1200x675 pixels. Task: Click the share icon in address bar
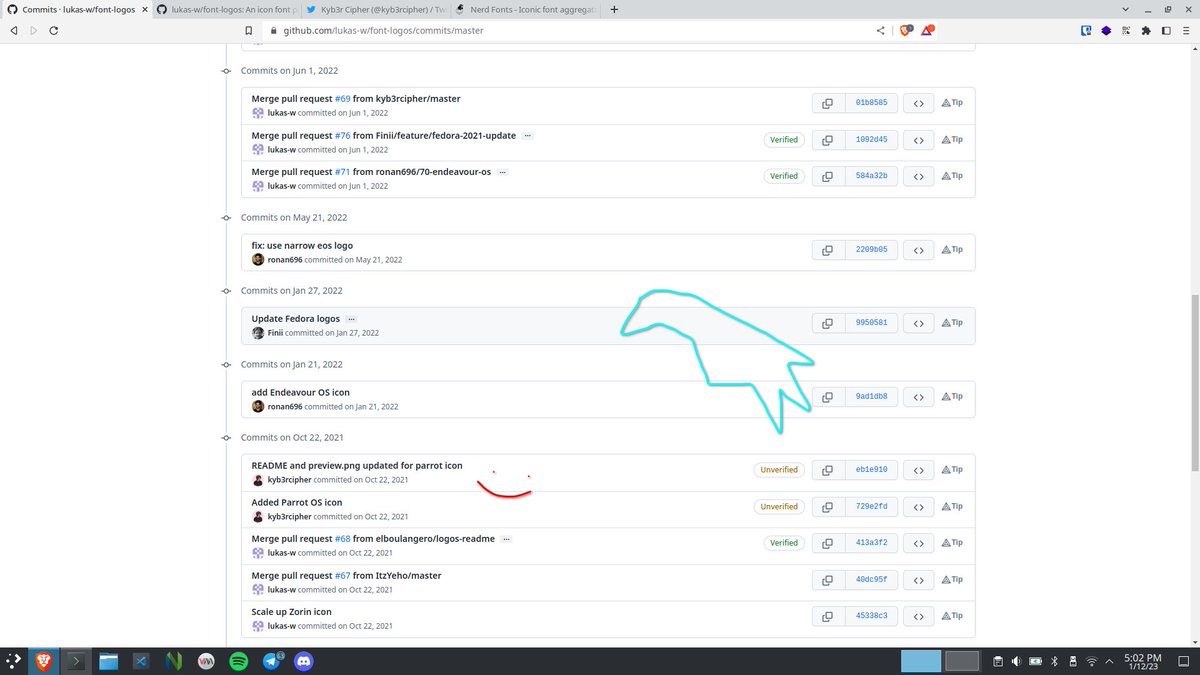[x=881, y=31]
